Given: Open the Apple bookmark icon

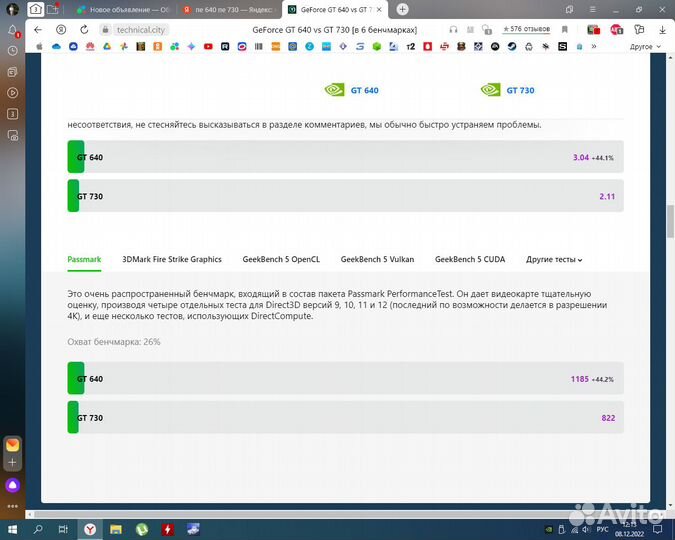Looking at the screenshot, I should [x=39, y=47].
